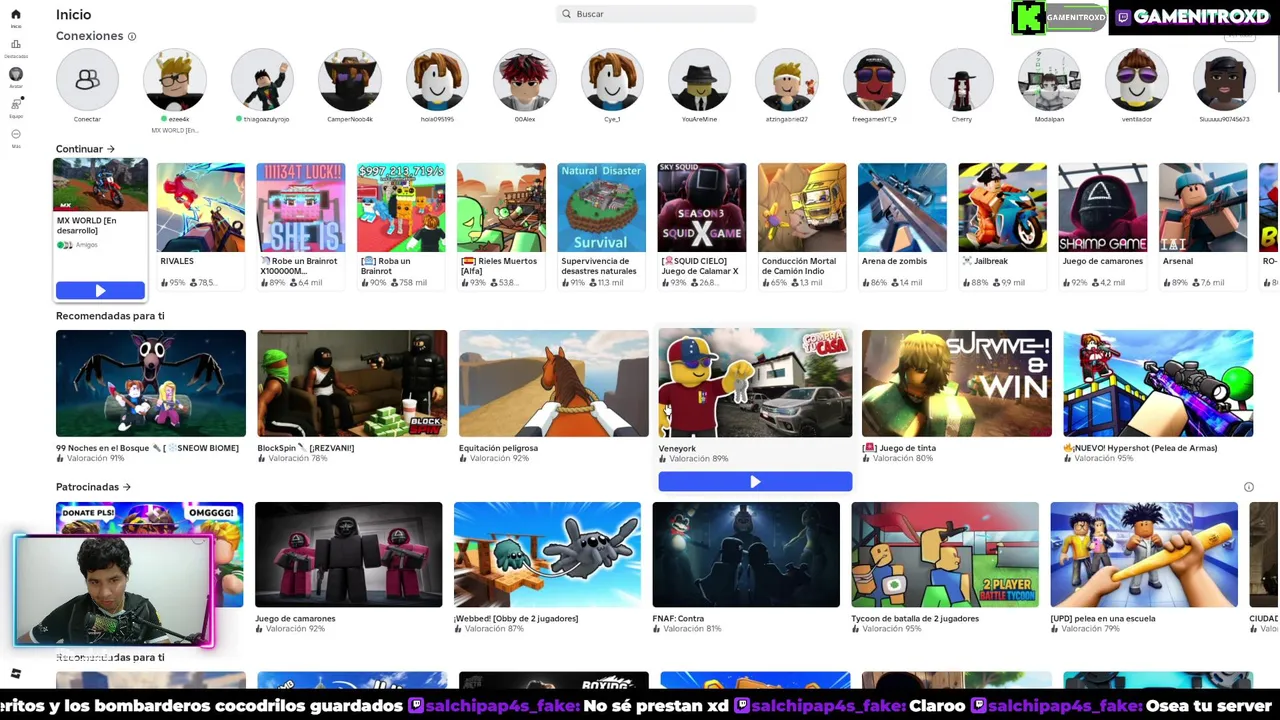Open Modalpan friend avatar

(1049, 79)
